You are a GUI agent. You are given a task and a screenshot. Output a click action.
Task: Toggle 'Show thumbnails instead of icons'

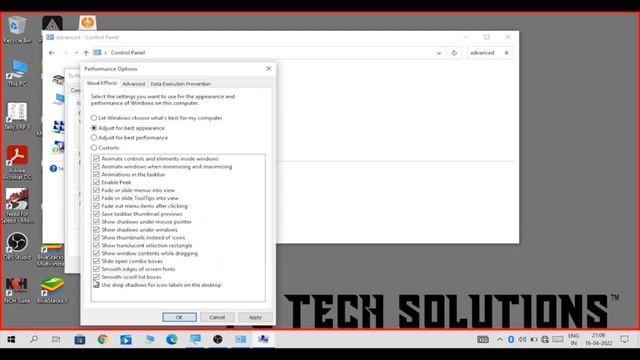96,238
